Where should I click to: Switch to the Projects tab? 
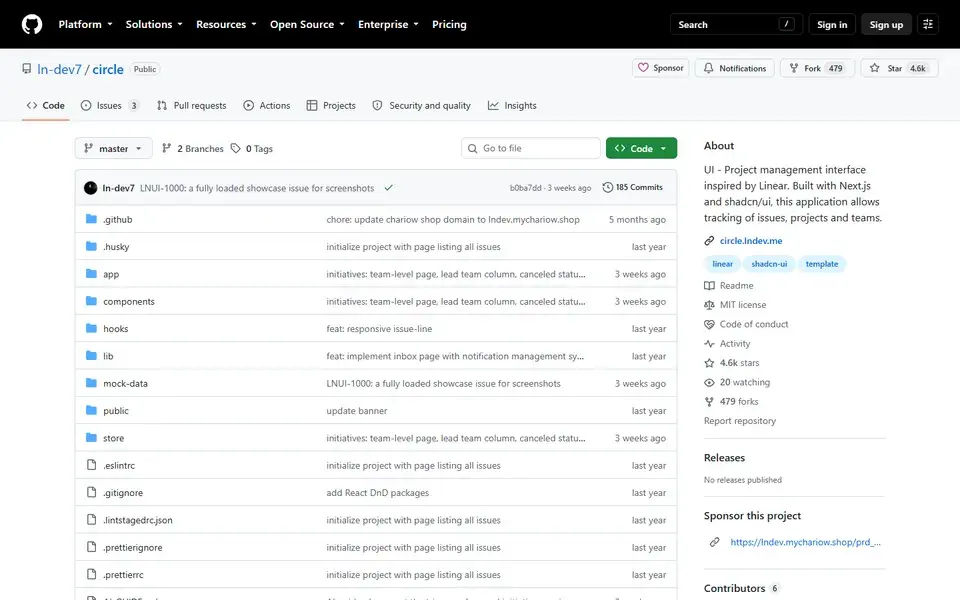click(x=331, y=105)
